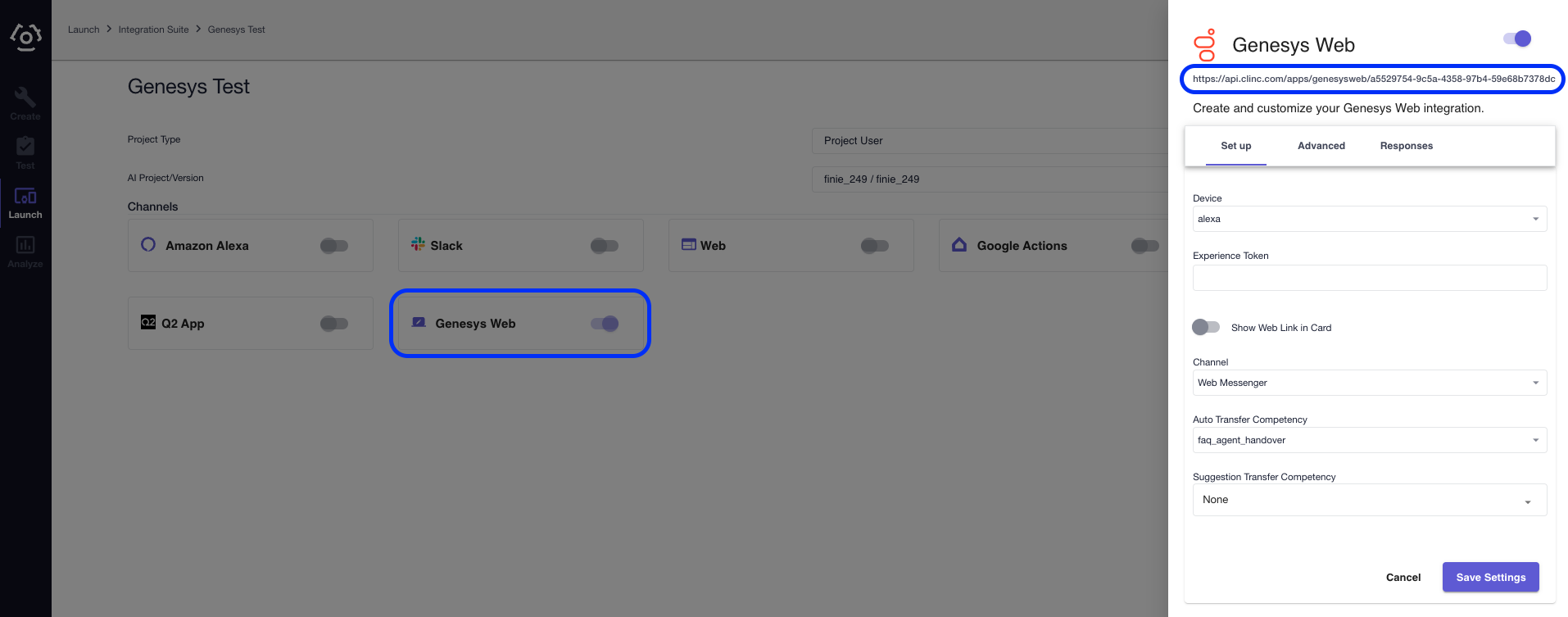Switch to the Responses tab
Screen dimensions: 1568x617
1407,146
